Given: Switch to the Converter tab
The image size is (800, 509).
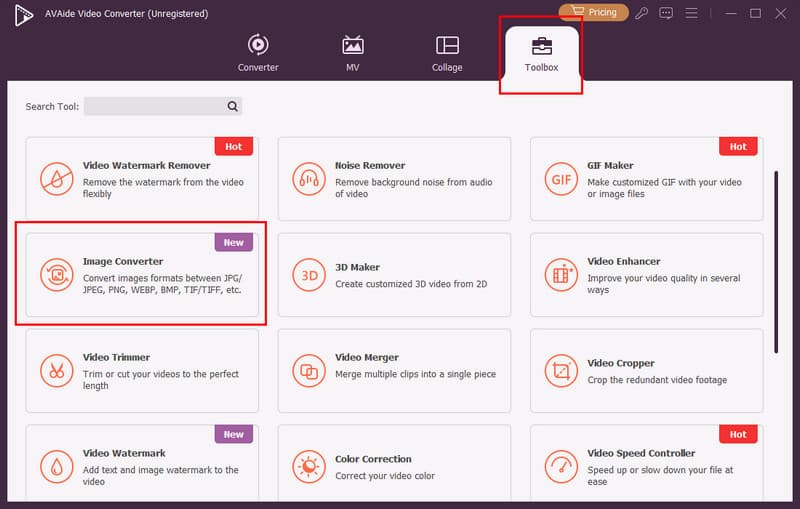Looking at the screenshot, I should point(258,53).
